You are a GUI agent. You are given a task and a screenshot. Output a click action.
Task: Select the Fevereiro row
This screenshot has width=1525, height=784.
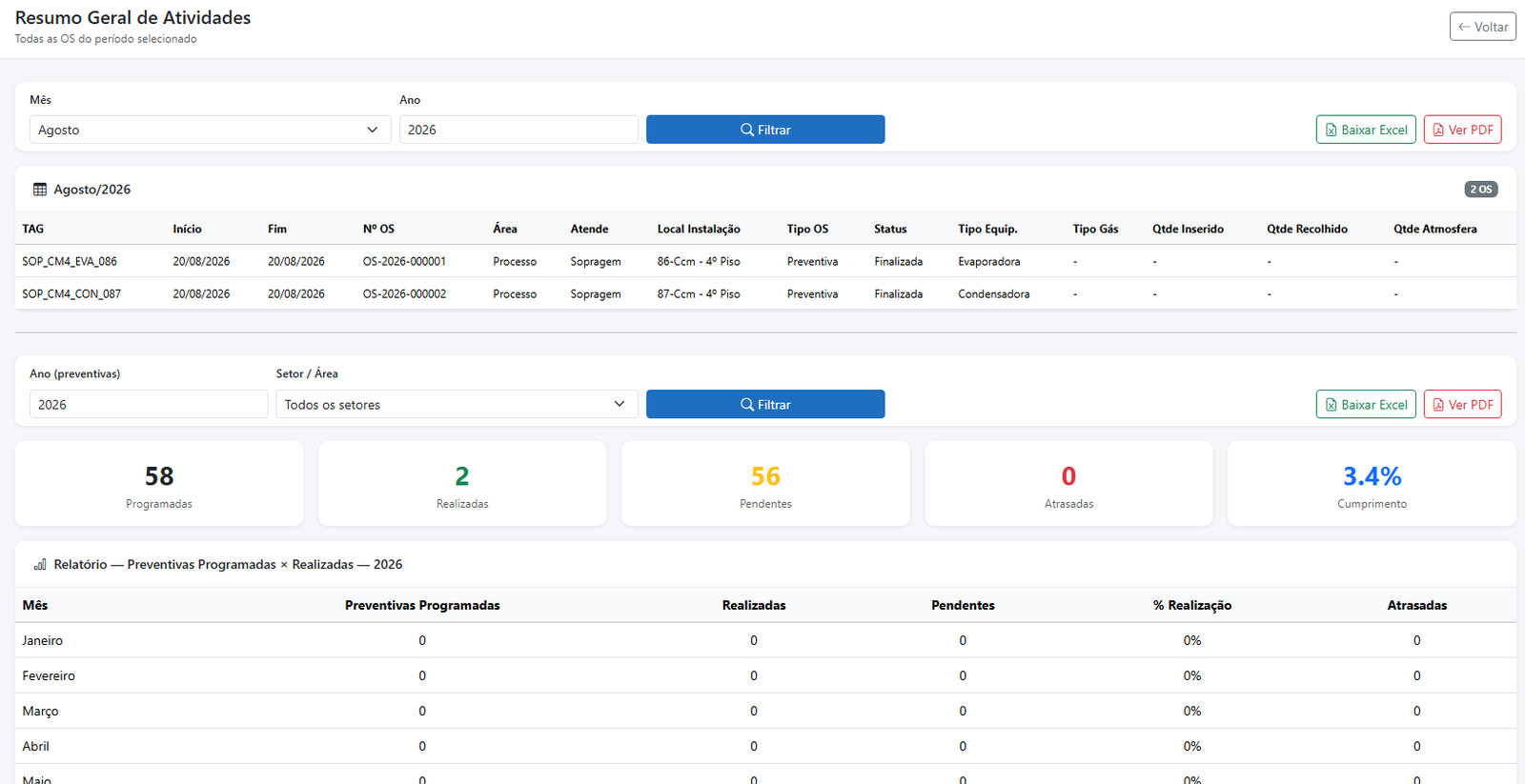click(x=765, y=675)
